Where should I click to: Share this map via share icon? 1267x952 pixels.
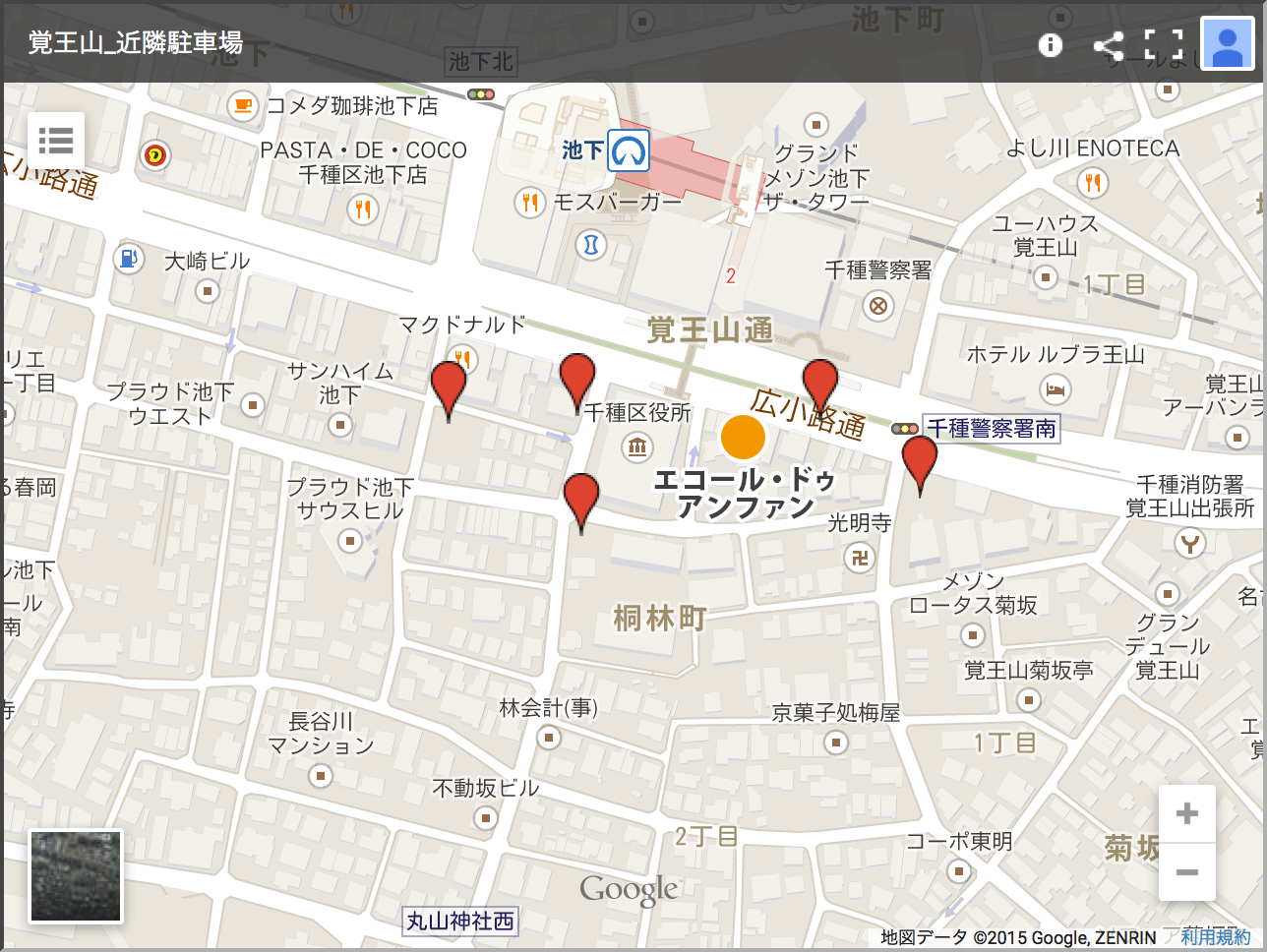(x=1110, y=45)
